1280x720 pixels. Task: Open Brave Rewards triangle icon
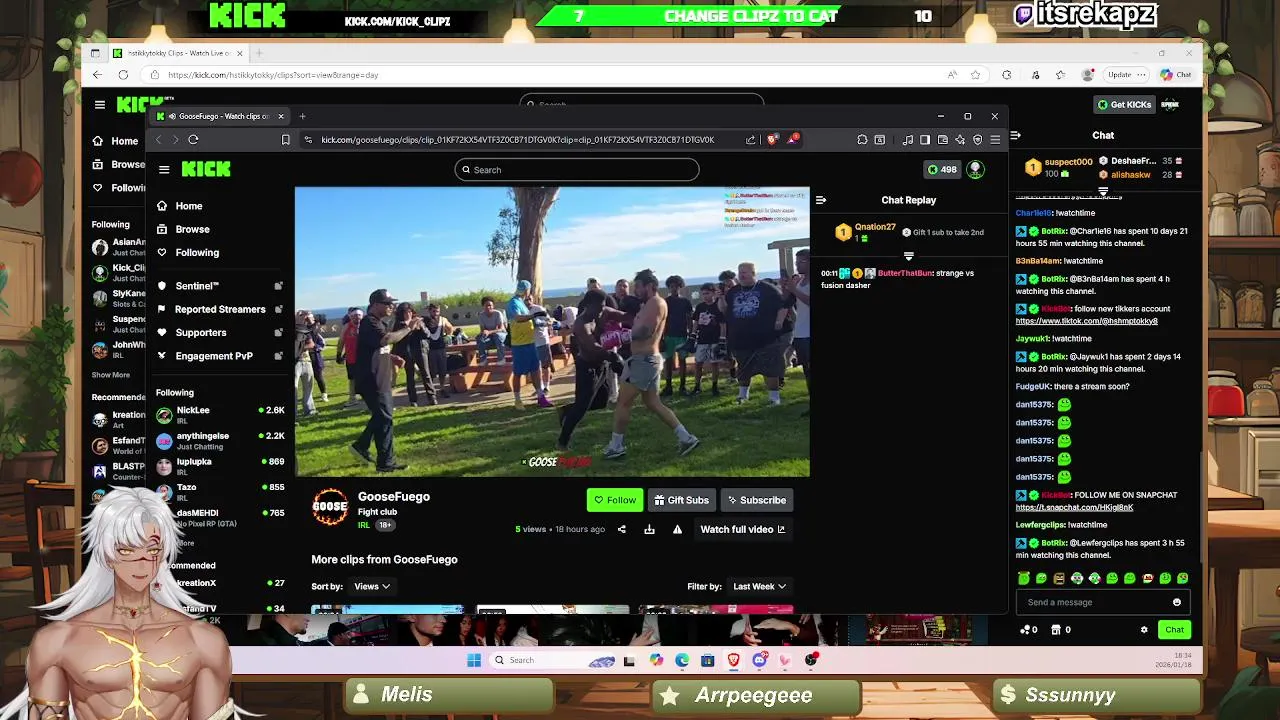coord(792,139)
